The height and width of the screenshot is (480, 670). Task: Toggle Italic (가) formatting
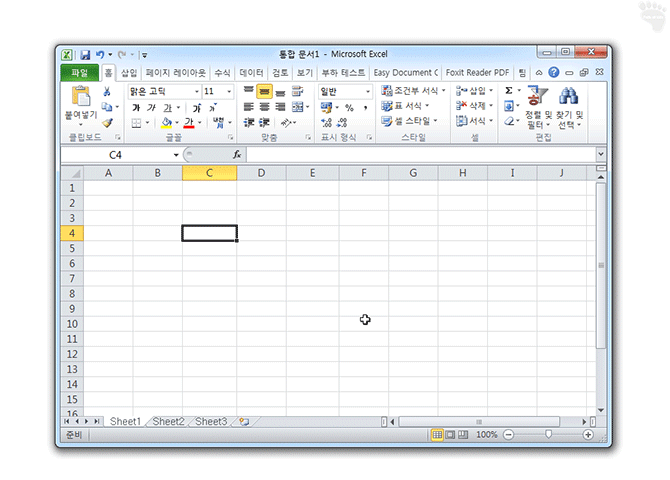(152, 108)
